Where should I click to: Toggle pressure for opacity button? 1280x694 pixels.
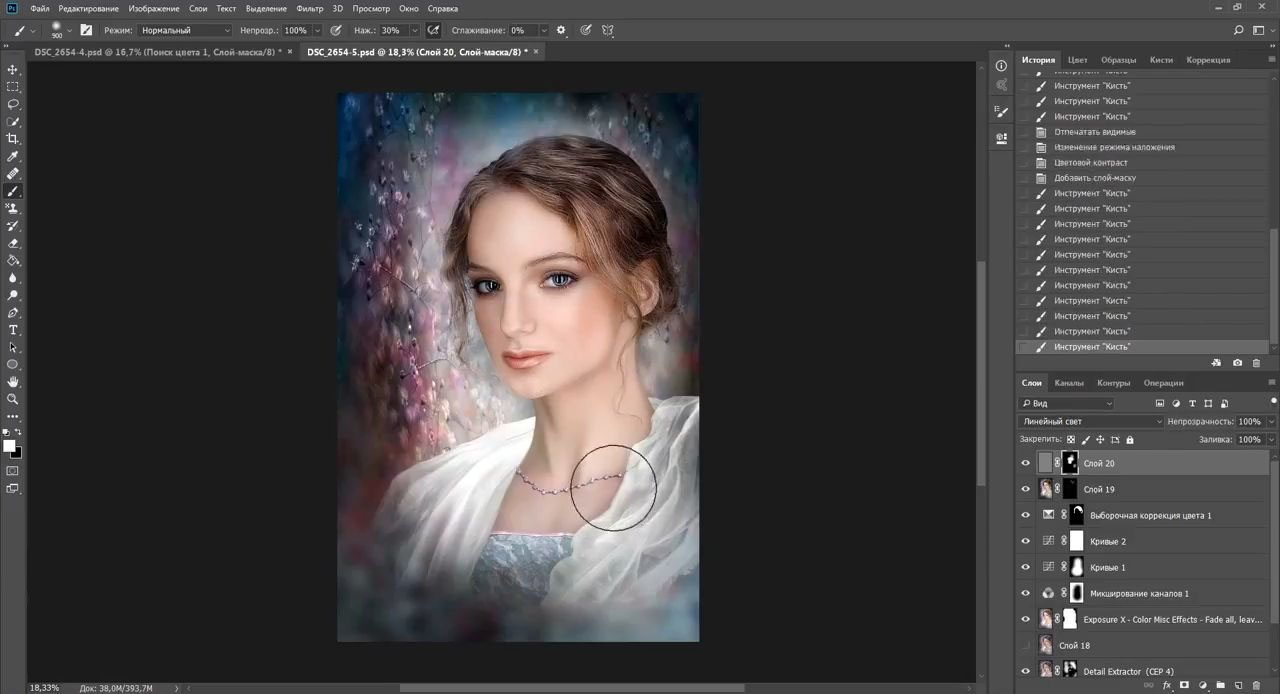click(336, 30)
